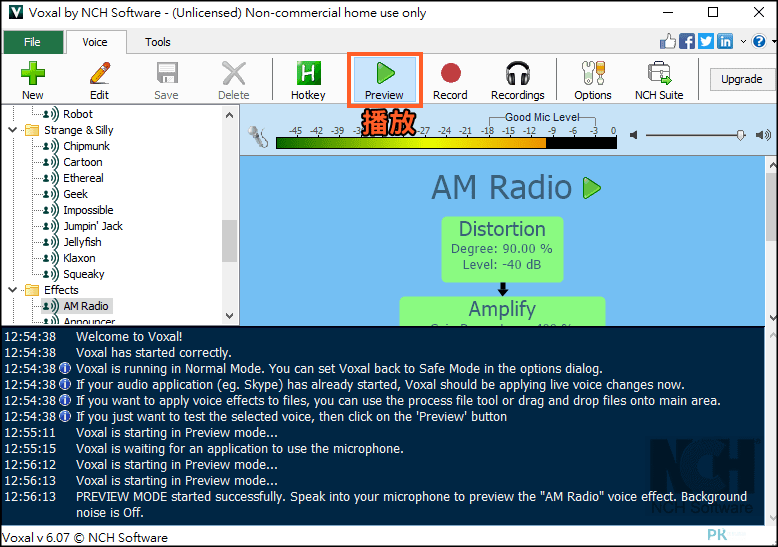Click the Delete X toolbar icon
The width and height of the screenshot is (778, 547).
[234, 73]
